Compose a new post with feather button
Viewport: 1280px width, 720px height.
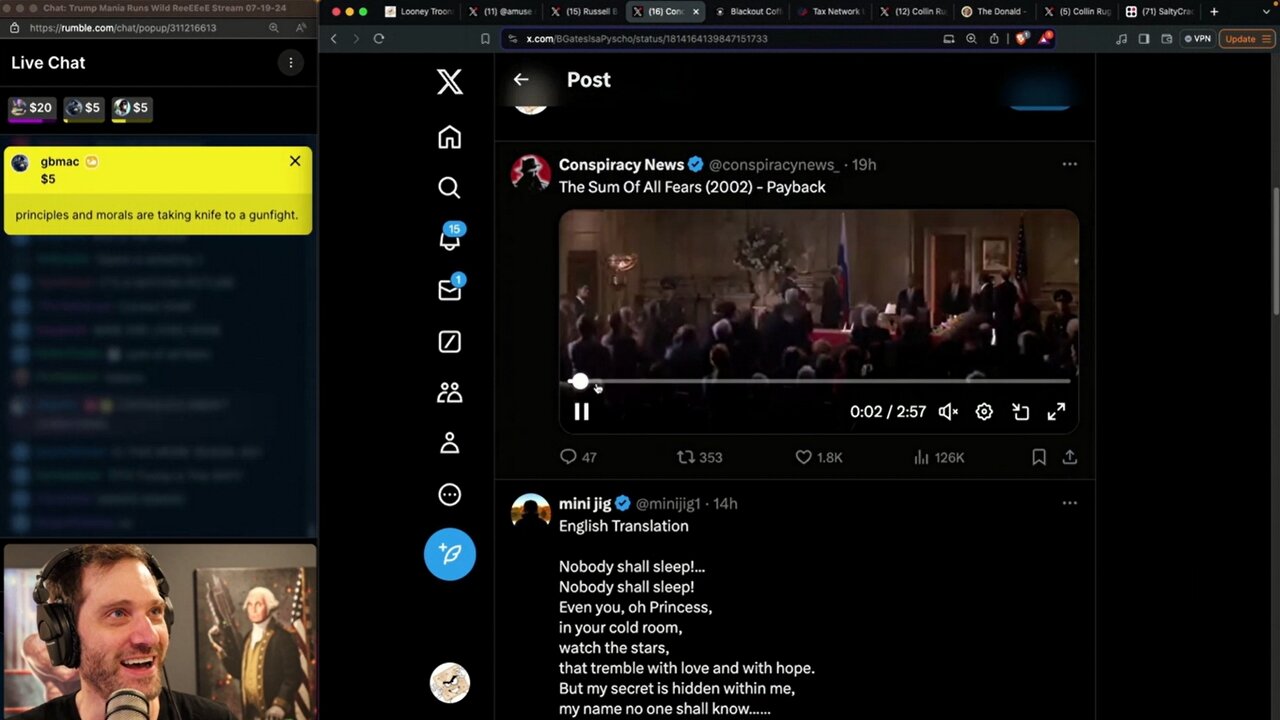[450, 554]
